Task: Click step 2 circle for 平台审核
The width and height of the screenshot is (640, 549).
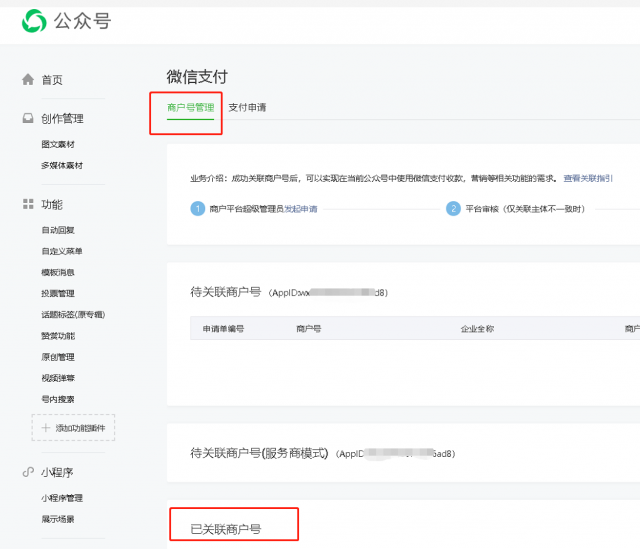Action: [x=453, y=209]
